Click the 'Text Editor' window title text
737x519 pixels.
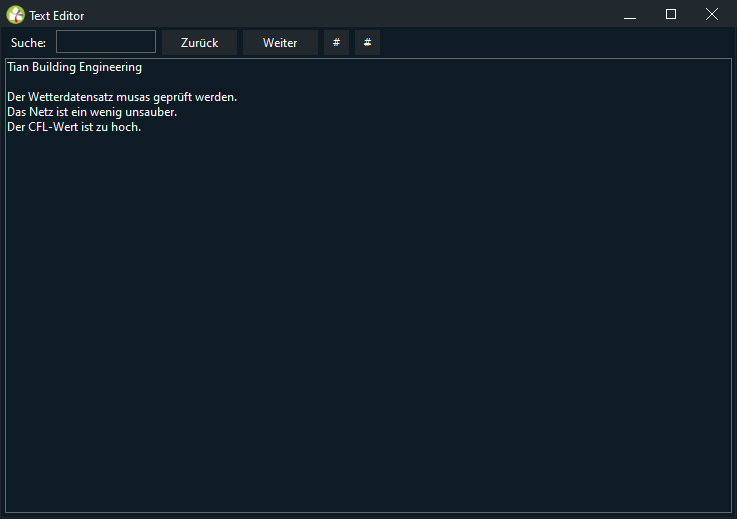click(x=57, y=16)
